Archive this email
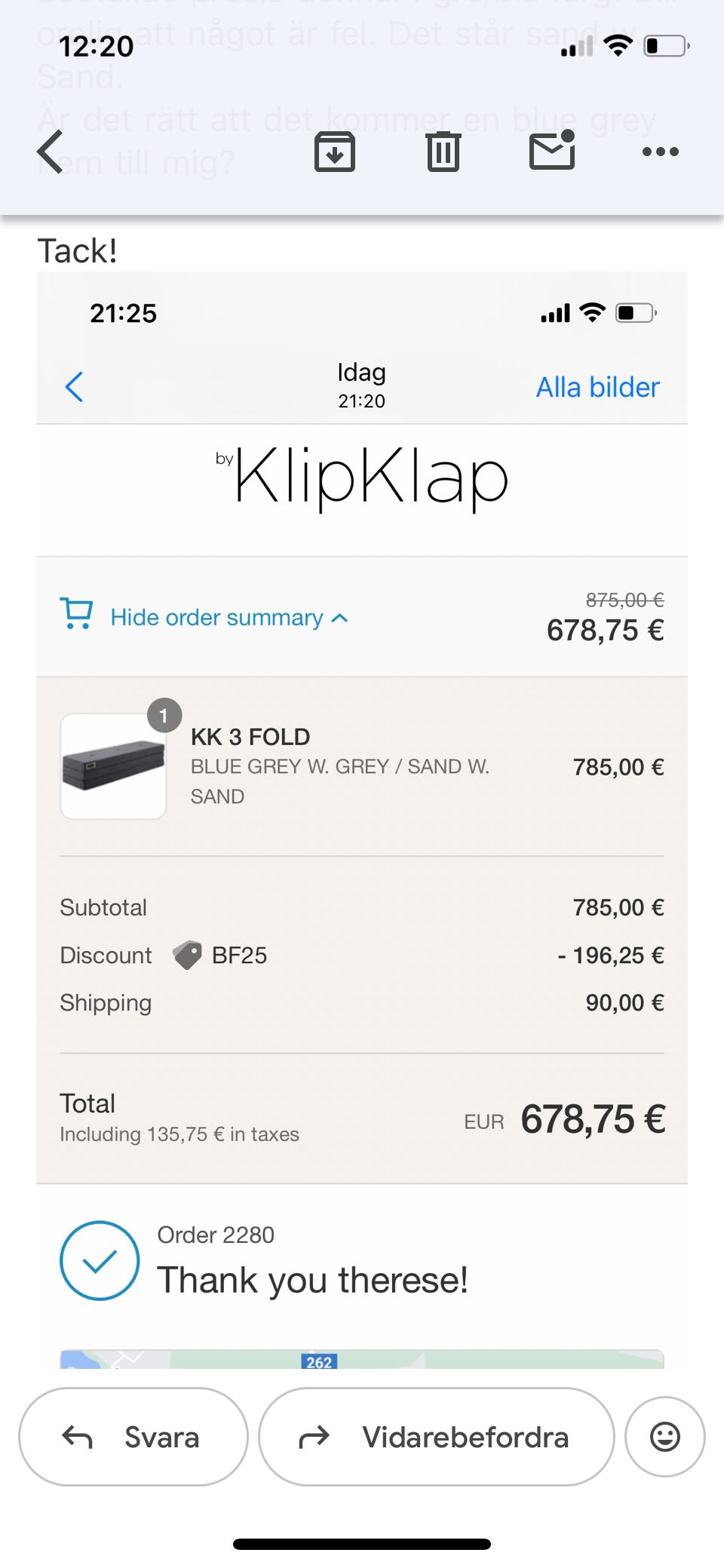 pos(335,152)
